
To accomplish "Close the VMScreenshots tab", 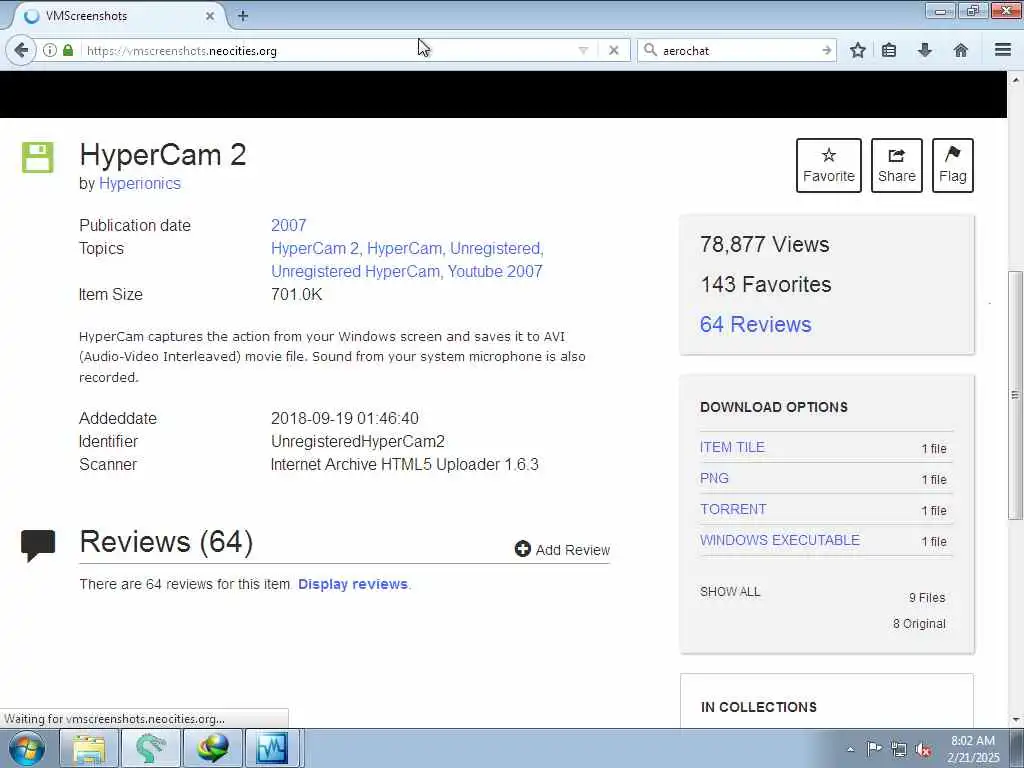I will coord(210,16).
